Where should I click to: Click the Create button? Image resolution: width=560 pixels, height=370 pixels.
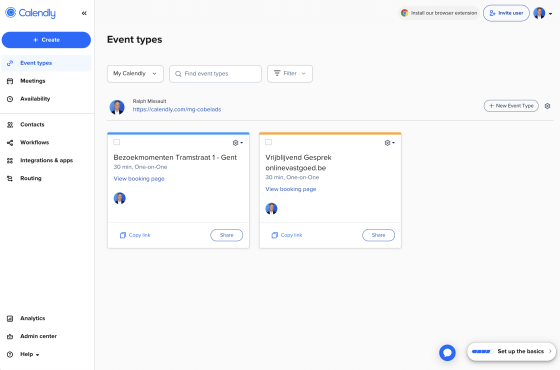46,40
